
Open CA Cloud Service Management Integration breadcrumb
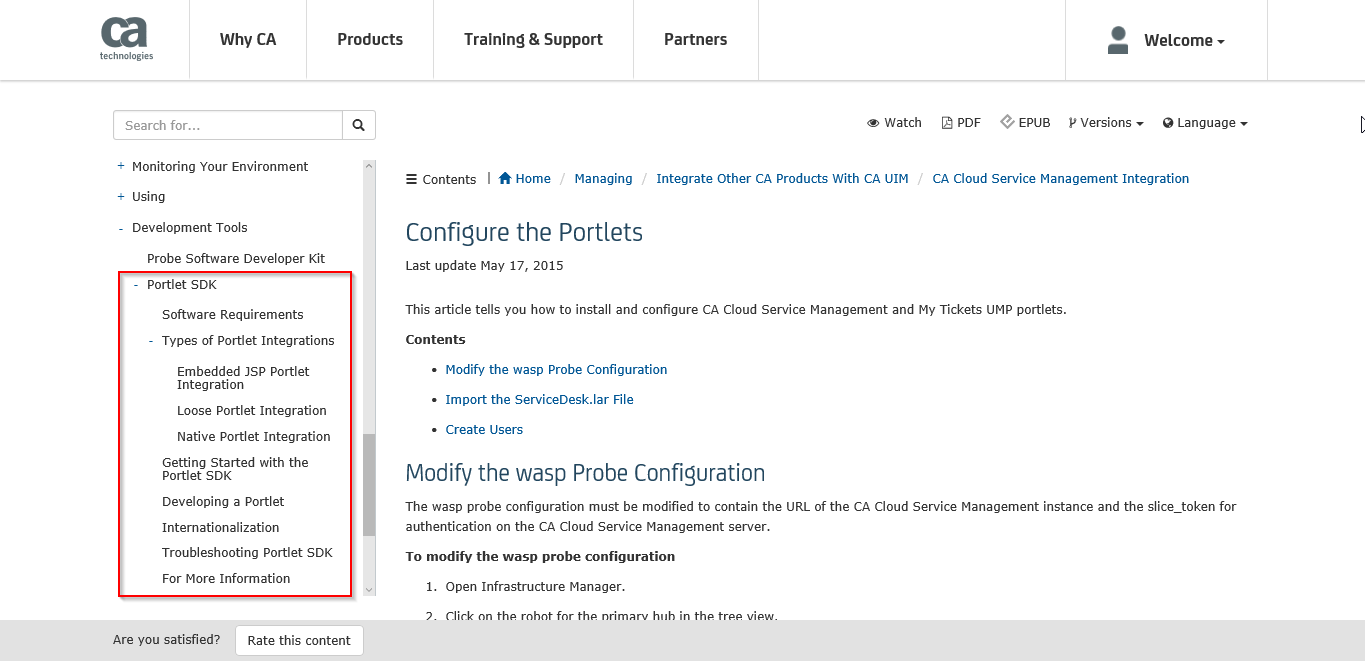[1061, 179]
